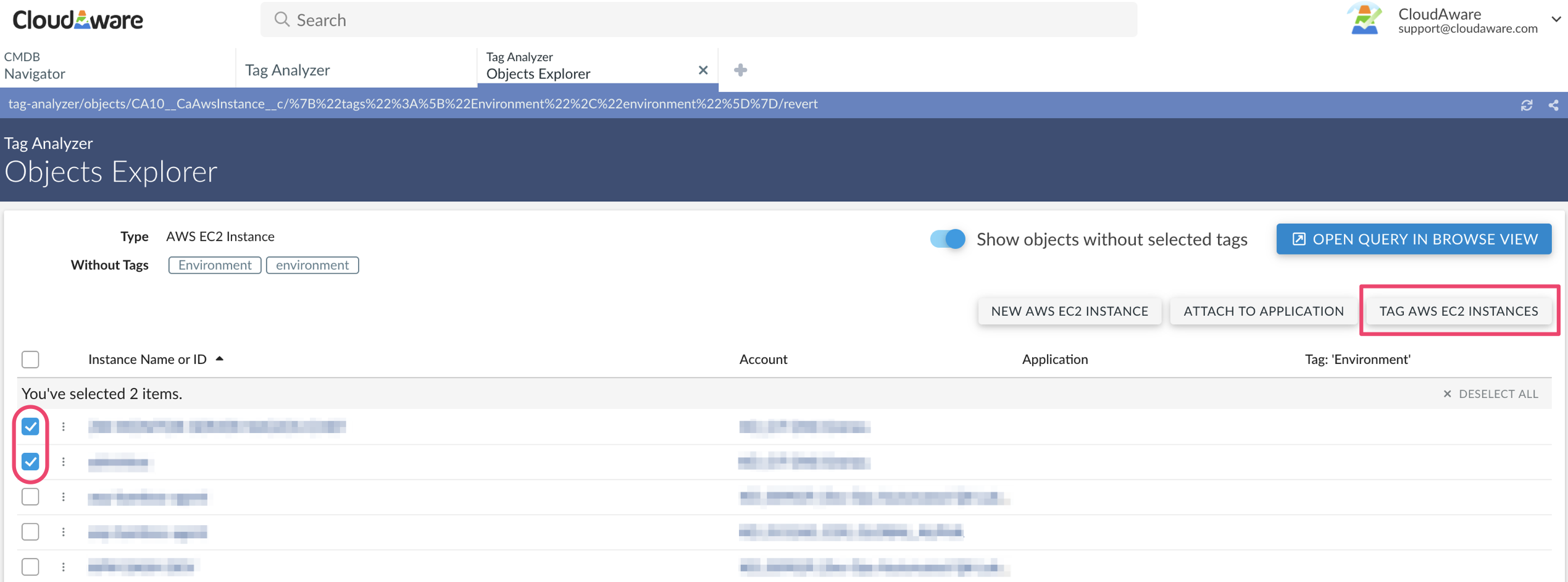1568x582 pixels.
Task: Click Attach to Application button
Action: click(x=1263, y=311)
